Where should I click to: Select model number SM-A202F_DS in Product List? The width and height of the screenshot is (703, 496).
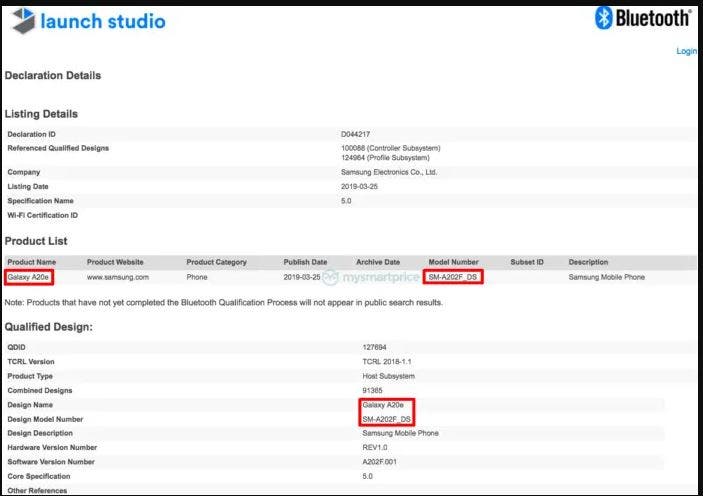(x=453, y=277)
